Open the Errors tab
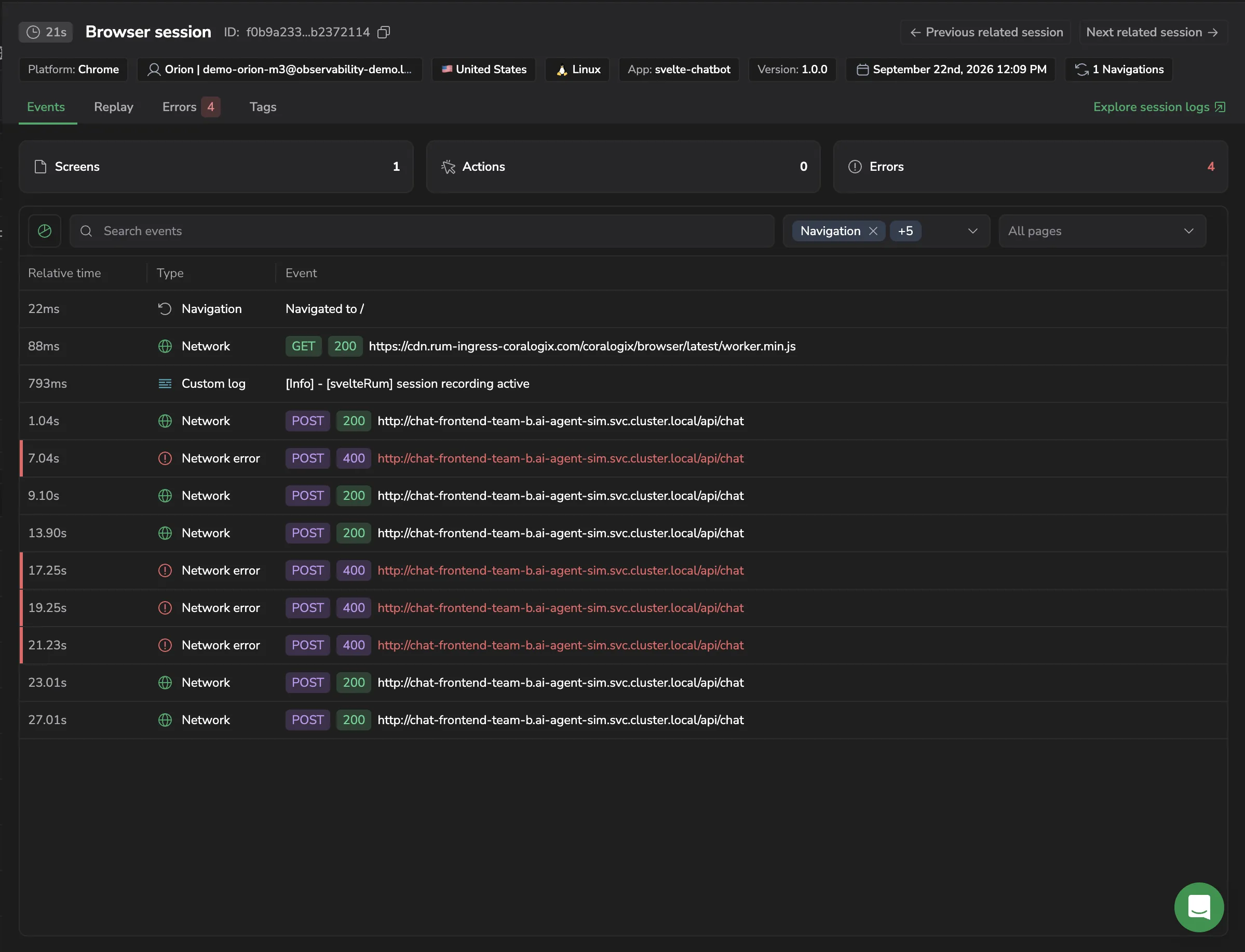This screenshot has height=952, width=1245. click(191, 107)
